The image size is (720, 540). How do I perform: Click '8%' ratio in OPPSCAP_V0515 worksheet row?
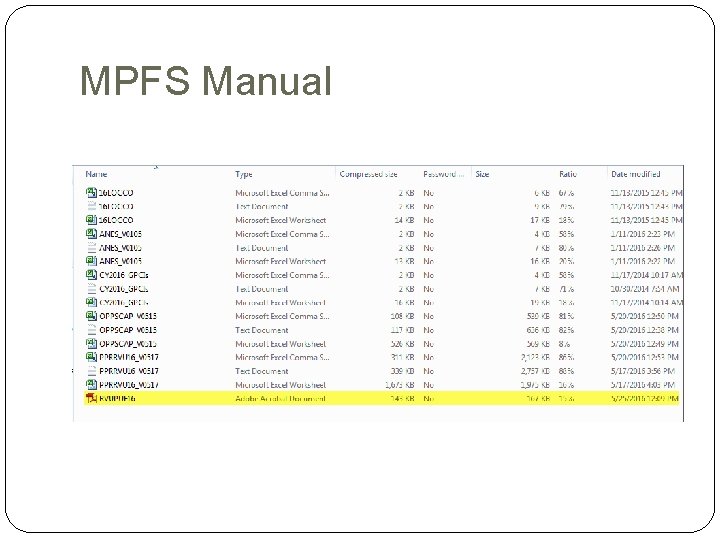[564, 344]
